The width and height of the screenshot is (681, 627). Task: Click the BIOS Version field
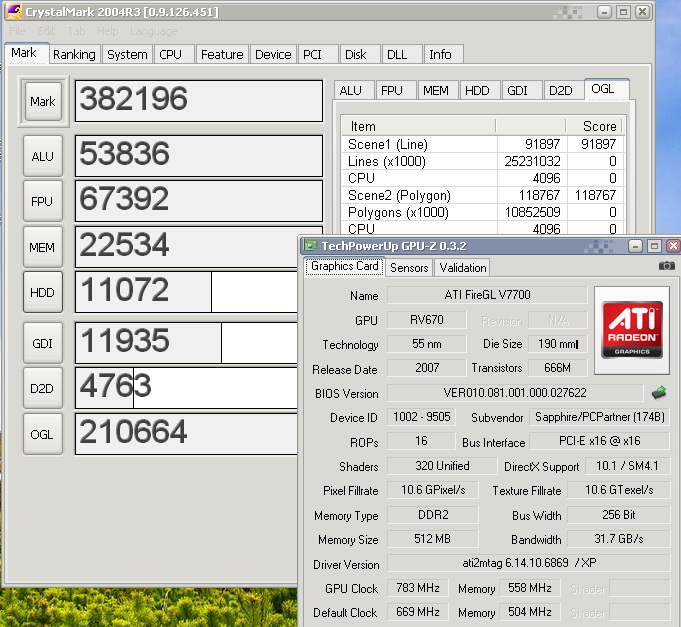coord(515,393)
